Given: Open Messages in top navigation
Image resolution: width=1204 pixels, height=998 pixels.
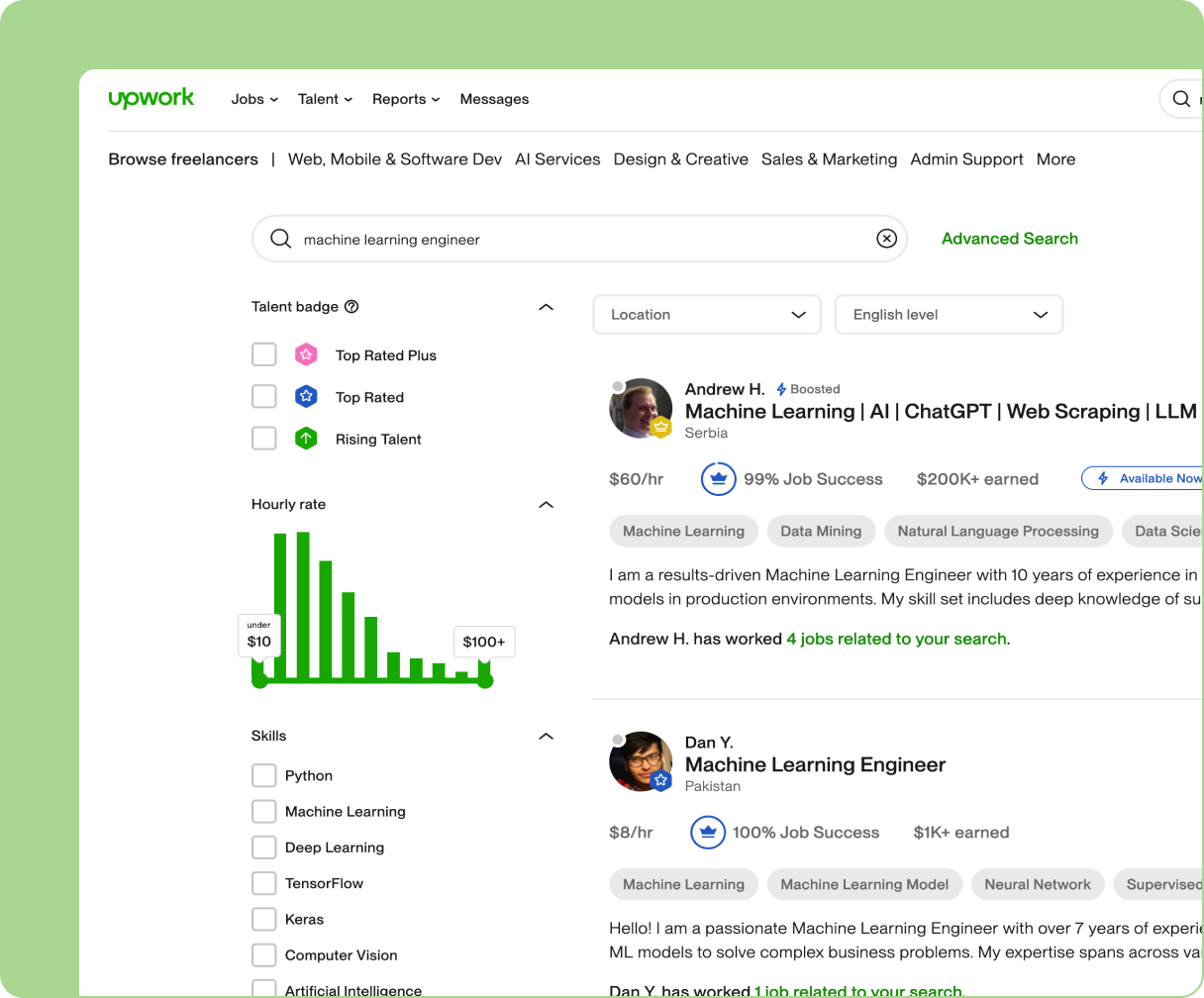Looking at the screenshot, I should point(494,99).
